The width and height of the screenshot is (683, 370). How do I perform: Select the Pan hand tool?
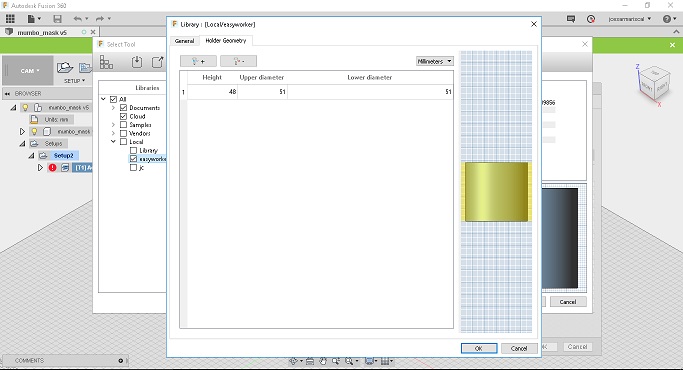(x=323, y=361)
